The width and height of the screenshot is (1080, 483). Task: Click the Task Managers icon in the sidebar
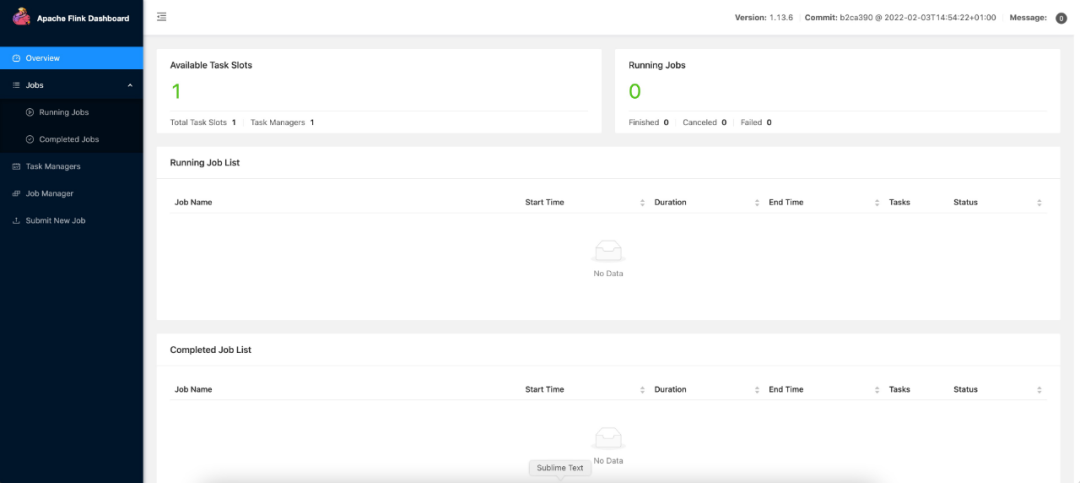point(16,166)
